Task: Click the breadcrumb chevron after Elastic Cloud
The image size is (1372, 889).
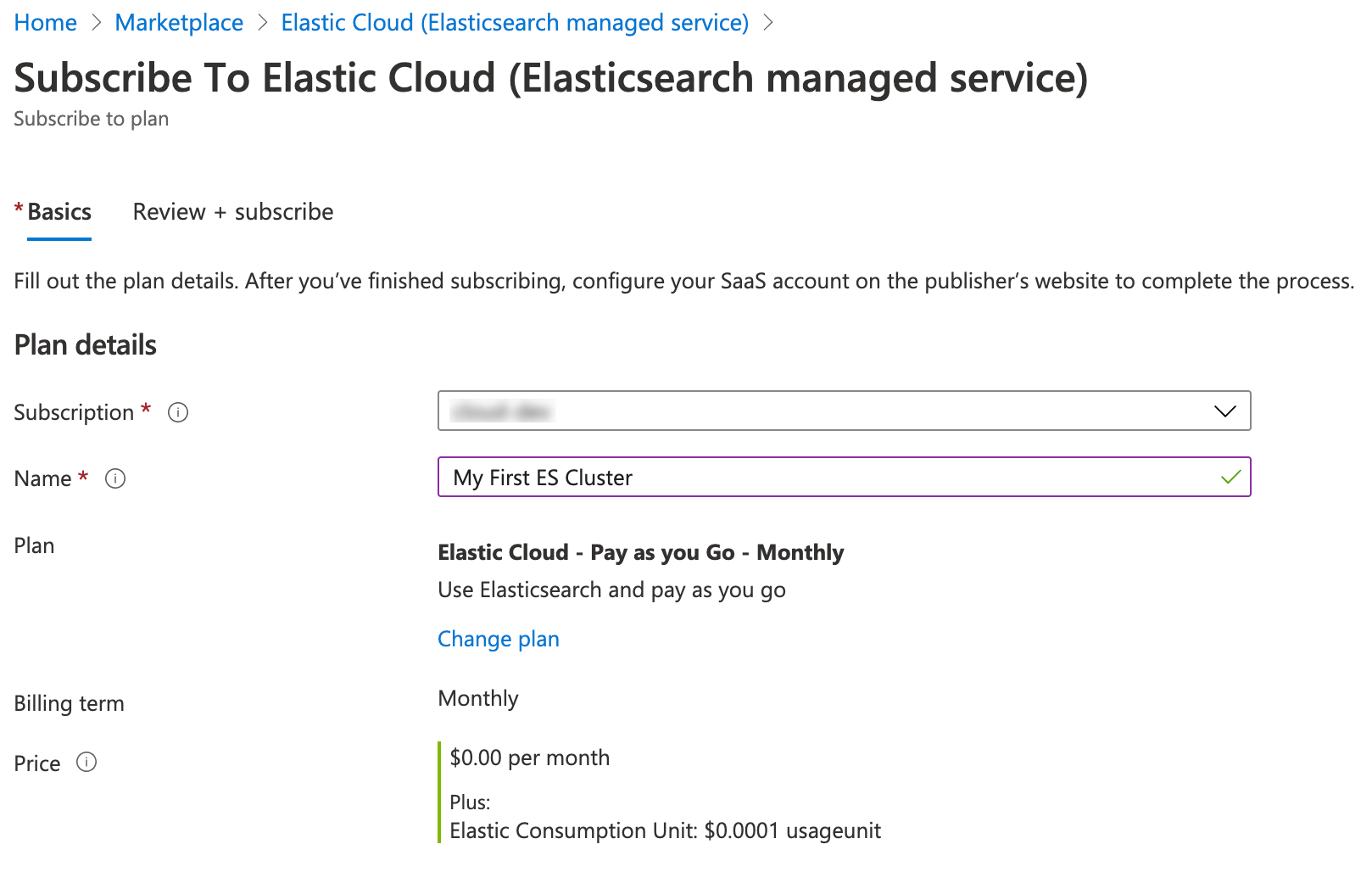Action: tap(770, 23)
